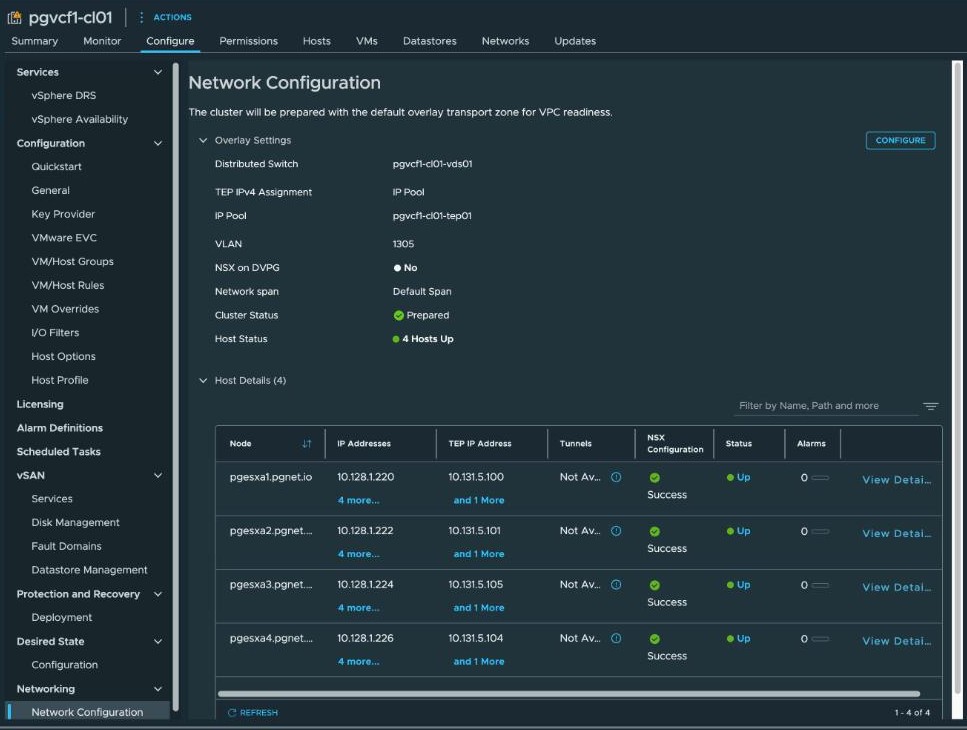
Task: Click the sidebar vertical scrollbar
Action: [176, 387]
